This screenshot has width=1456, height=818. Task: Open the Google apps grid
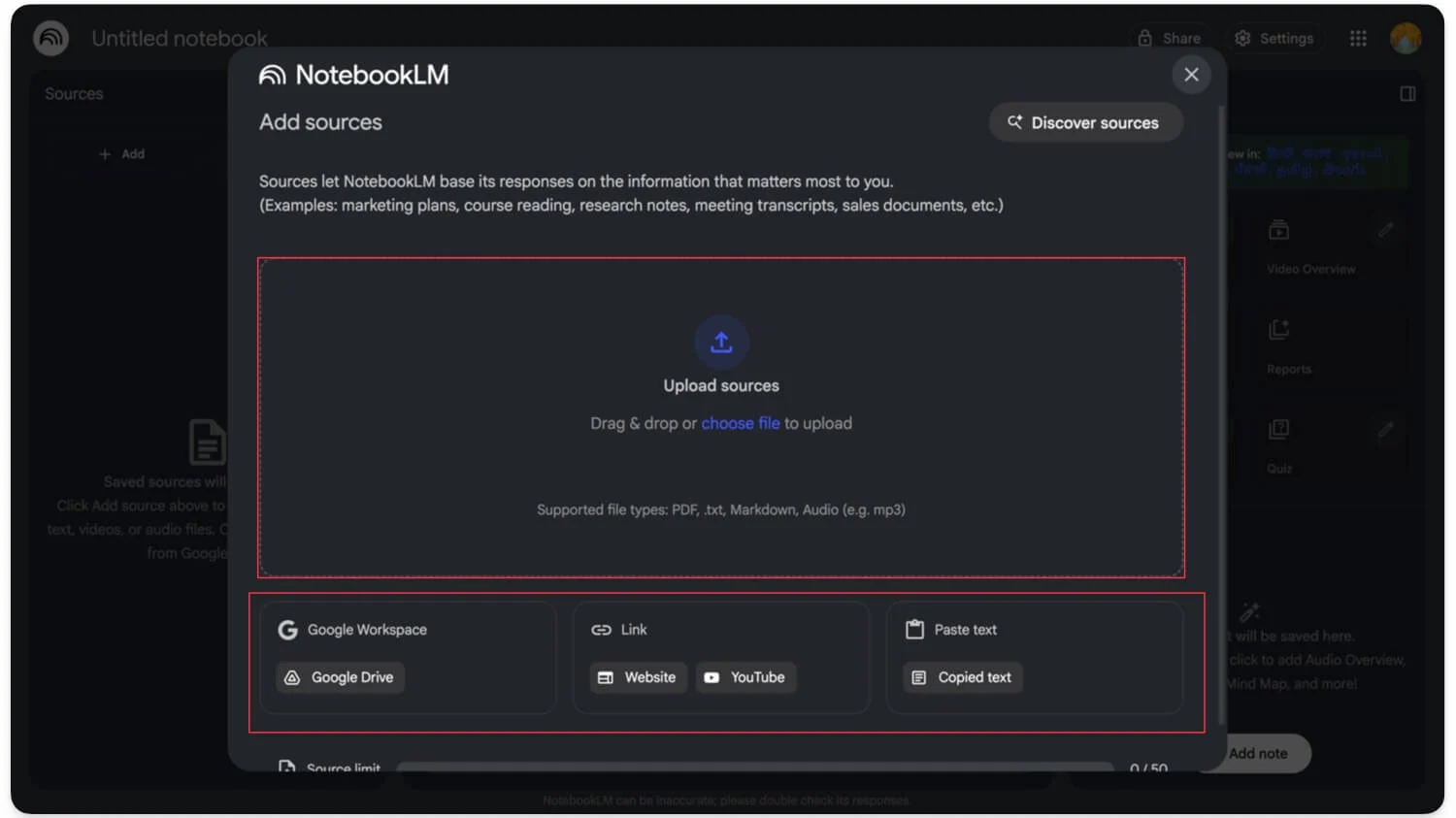(x=1358, y=38)
